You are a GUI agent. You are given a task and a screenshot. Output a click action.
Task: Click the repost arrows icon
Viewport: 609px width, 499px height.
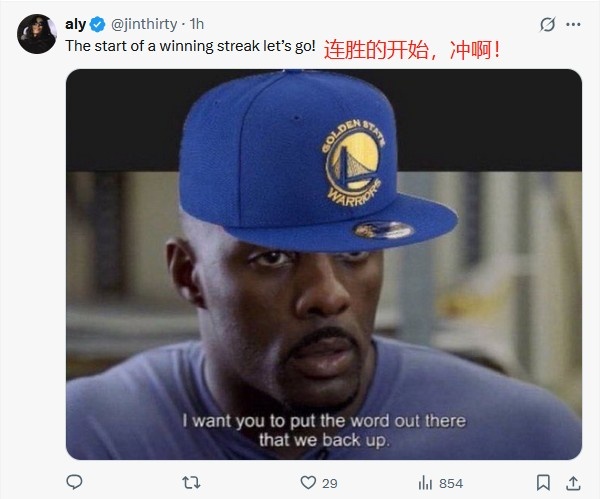pyautogui.click(x=191, y=483)
